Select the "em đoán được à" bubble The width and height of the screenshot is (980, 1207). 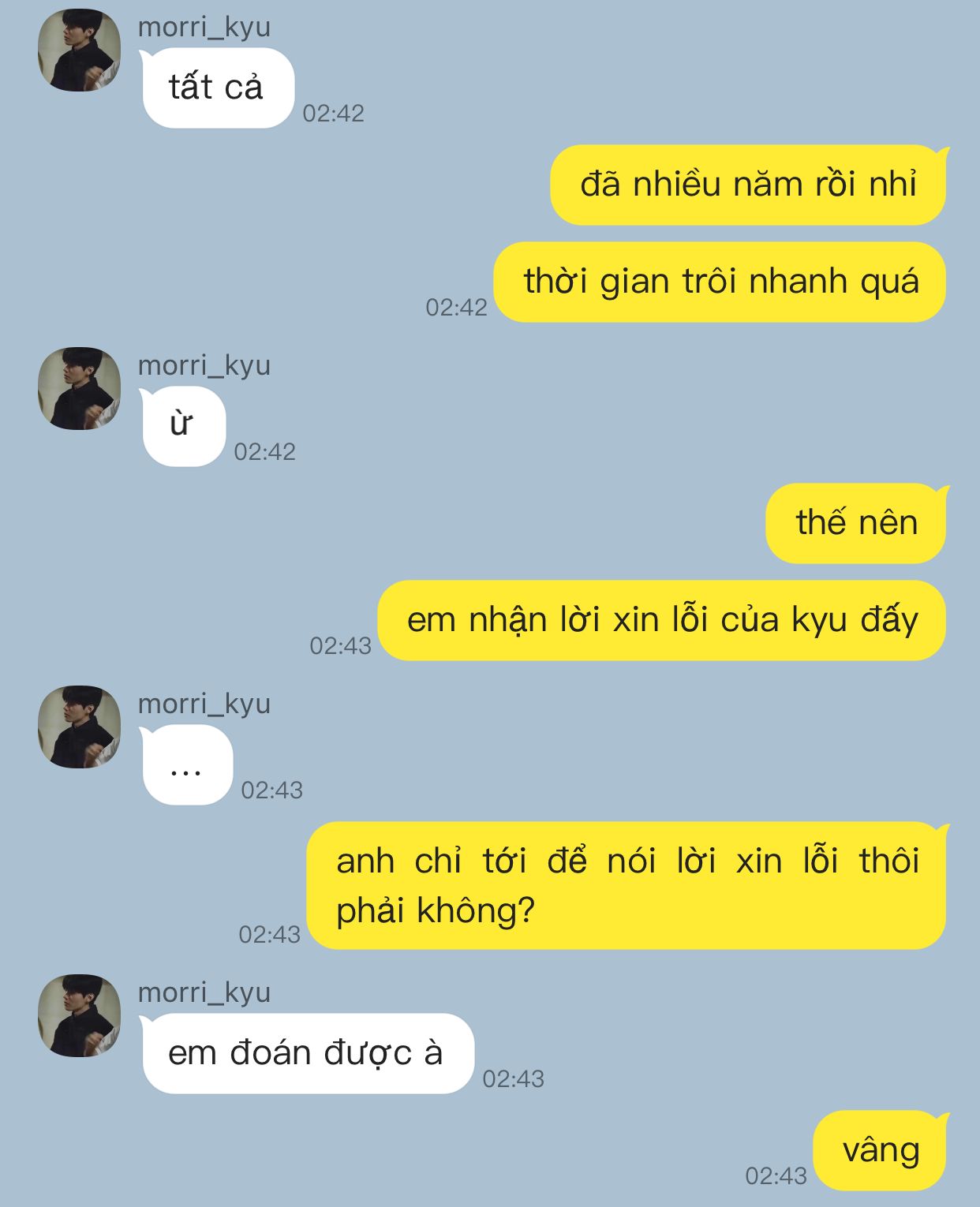click(308, 1053)
